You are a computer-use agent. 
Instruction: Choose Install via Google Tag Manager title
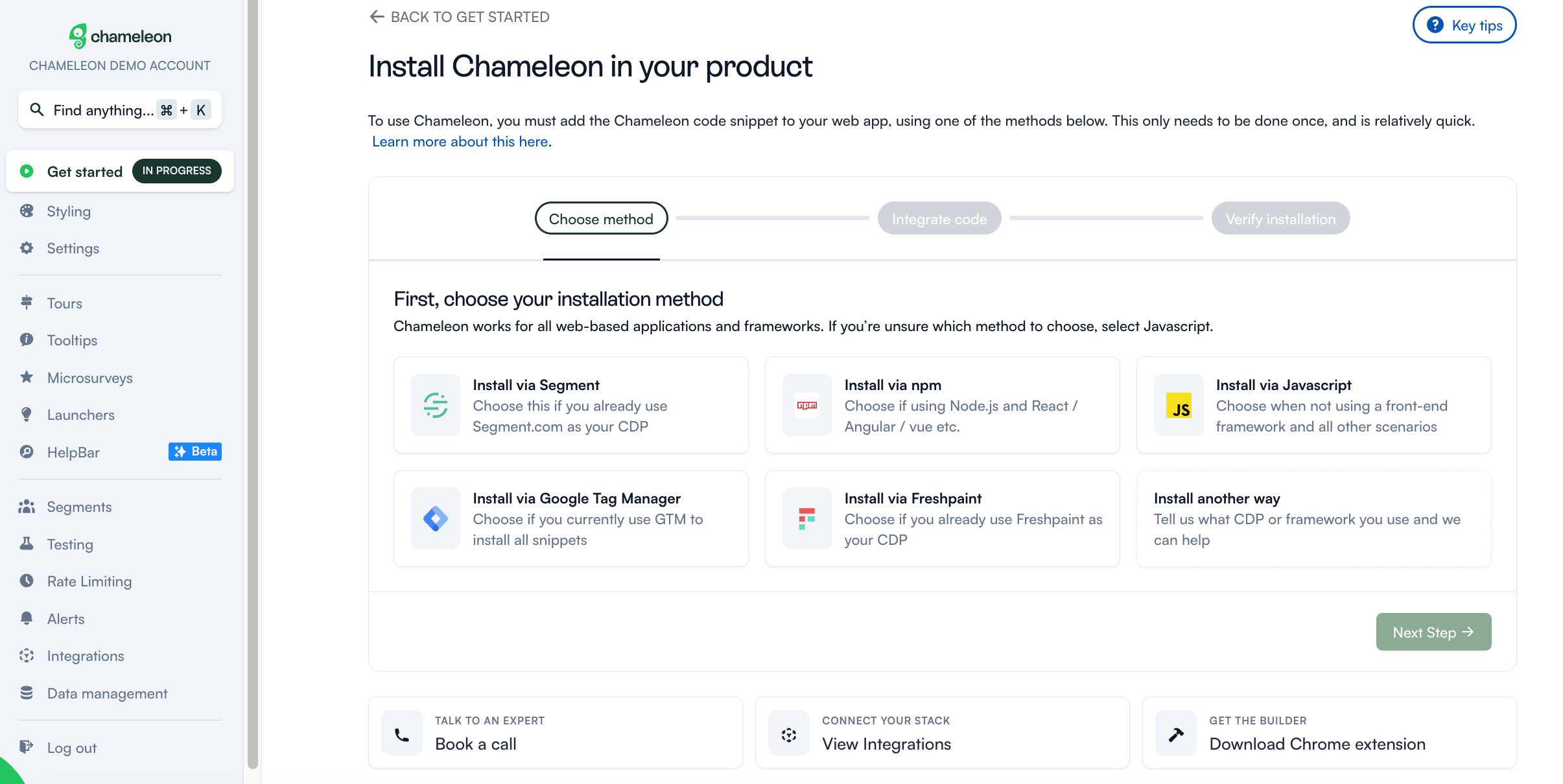[x=576, y=498]
